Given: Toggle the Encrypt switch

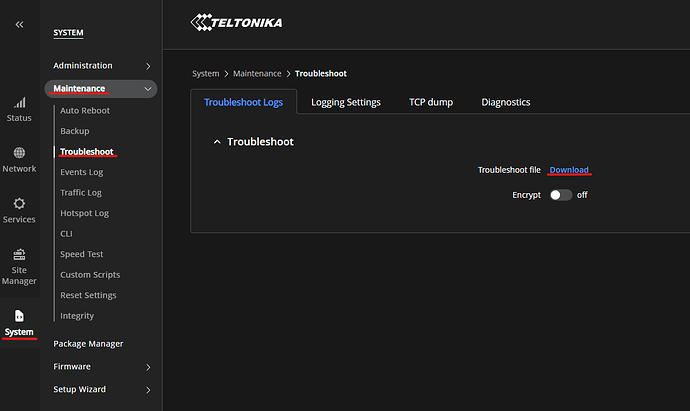Looking at the screenshot, I should point(561,195).
